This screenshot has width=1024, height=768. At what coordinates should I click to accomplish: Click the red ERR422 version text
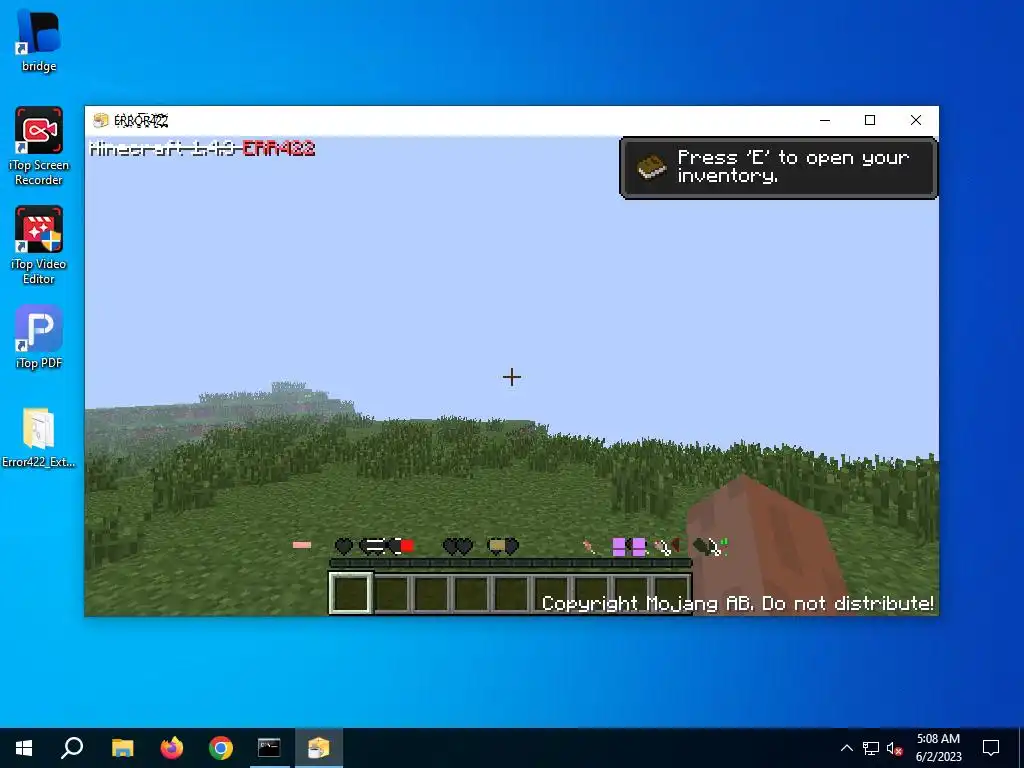pos(279,149)
